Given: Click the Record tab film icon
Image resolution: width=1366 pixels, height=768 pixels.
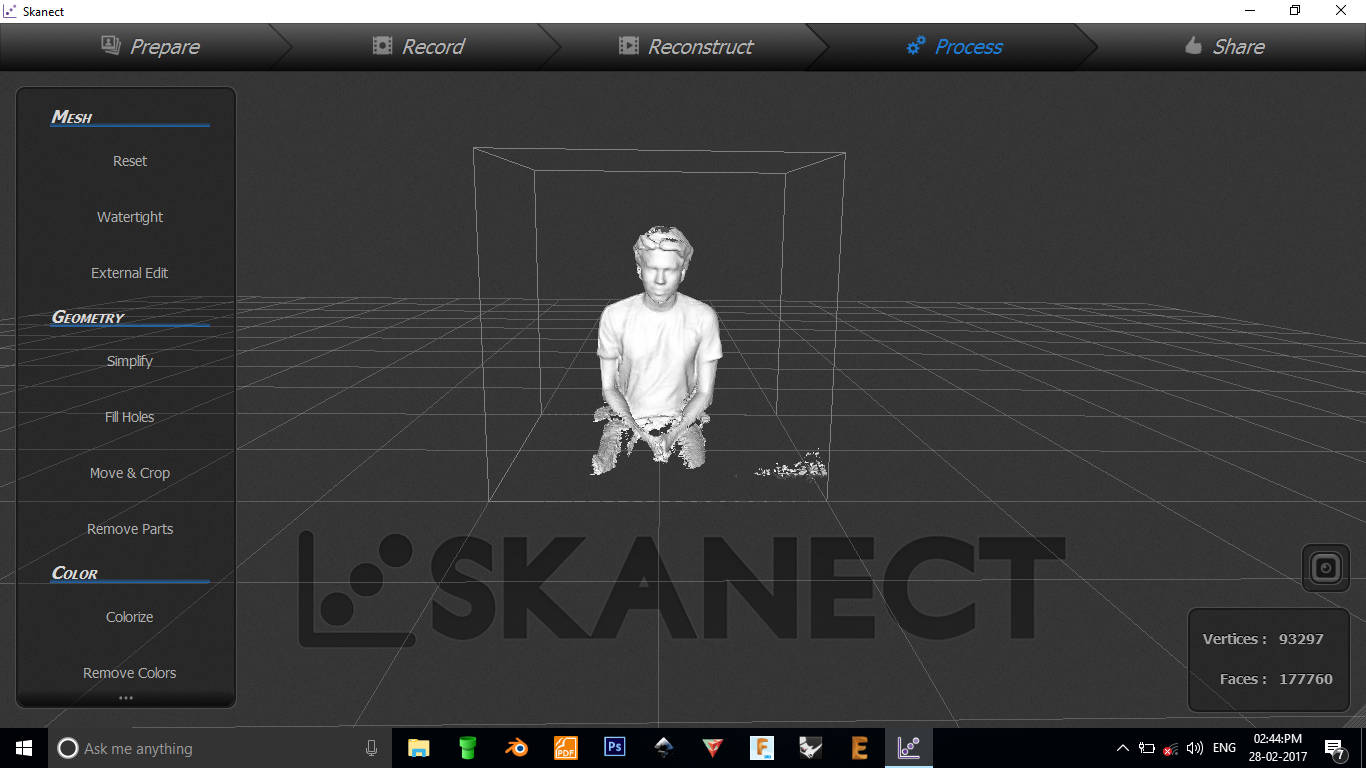Looking at the screenshot, I should click(382, 46).
